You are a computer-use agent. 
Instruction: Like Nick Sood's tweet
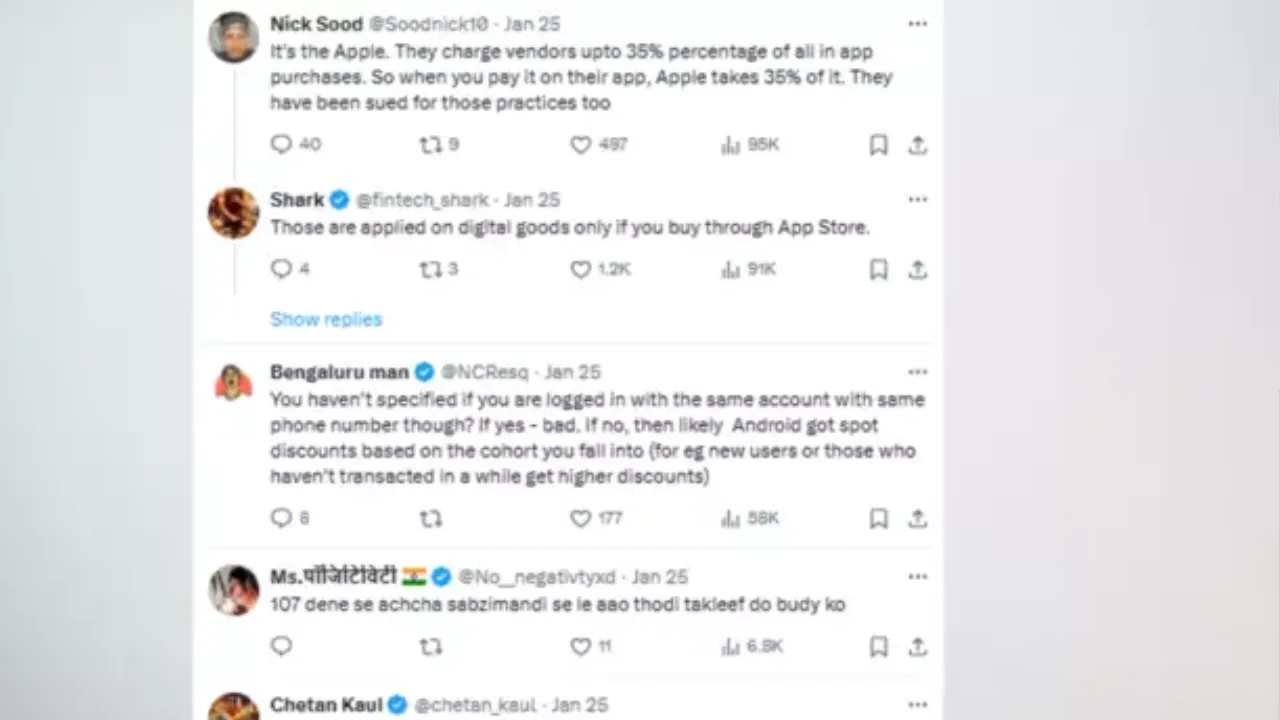point(581,145)
